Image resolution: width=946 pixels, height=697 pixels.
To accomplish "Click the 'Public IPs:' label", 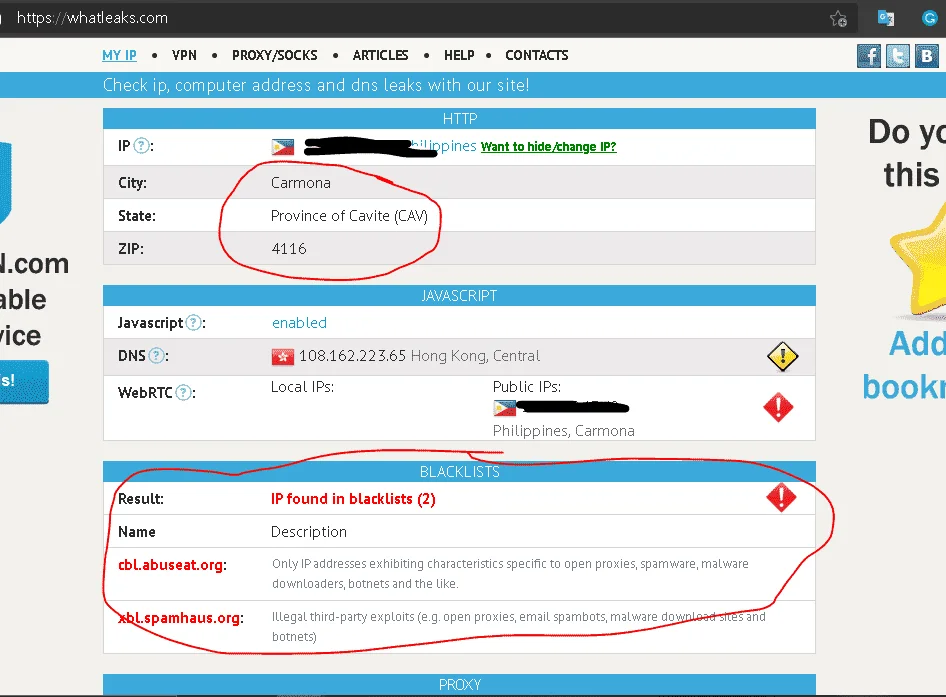I will [x=527, y=387].
